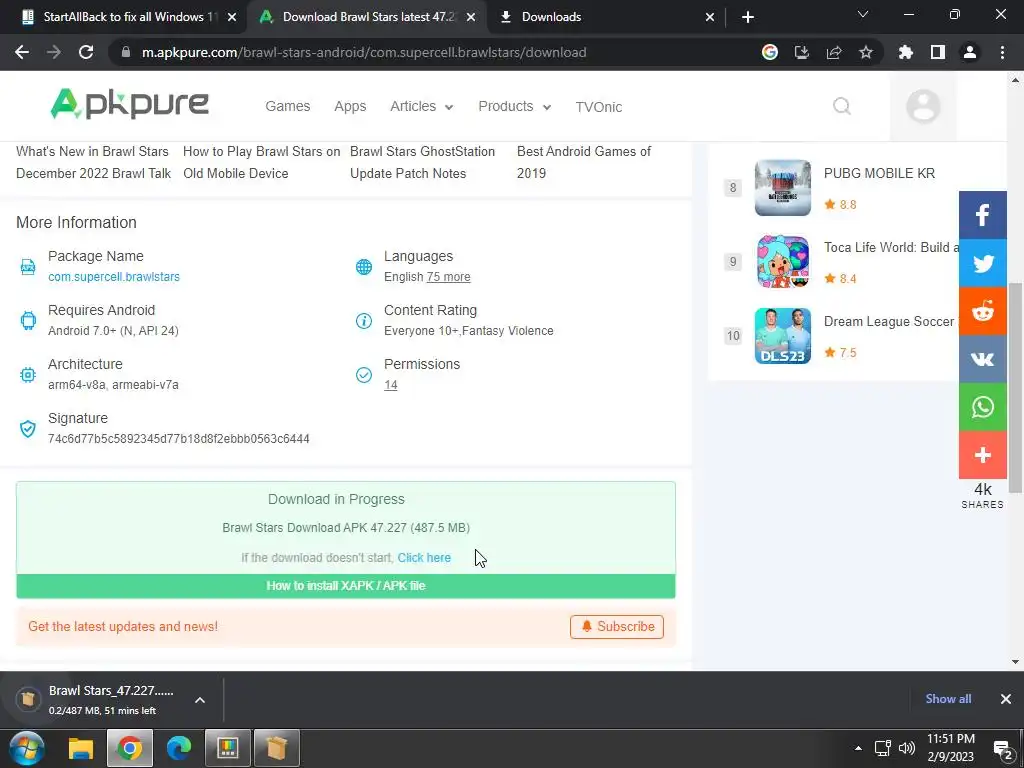Click the install app icon in address bar
Viewport: 1024px width, 768px height.
tap(802, 52)
